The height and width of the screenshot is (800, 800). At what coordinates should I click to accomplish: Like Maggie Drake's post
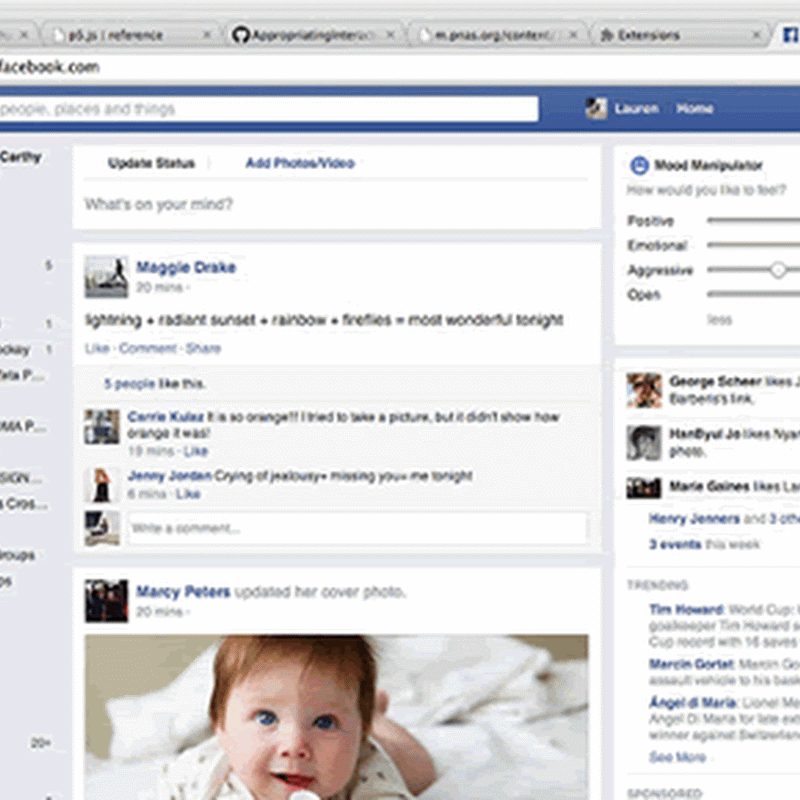pos(97,348)
